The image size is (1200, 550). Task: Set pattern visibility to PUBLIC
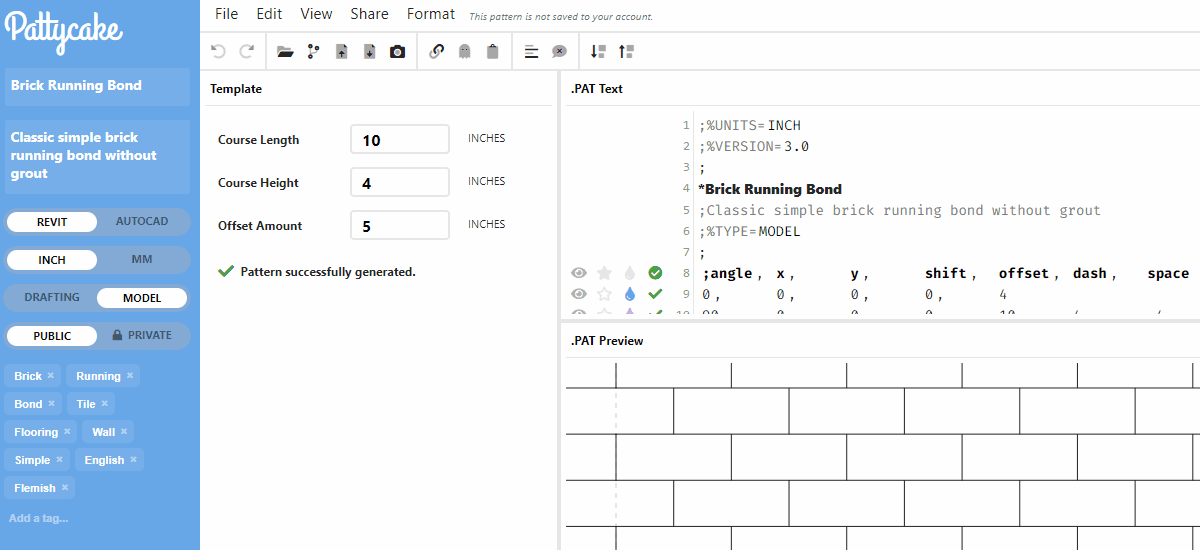[52, 335]
